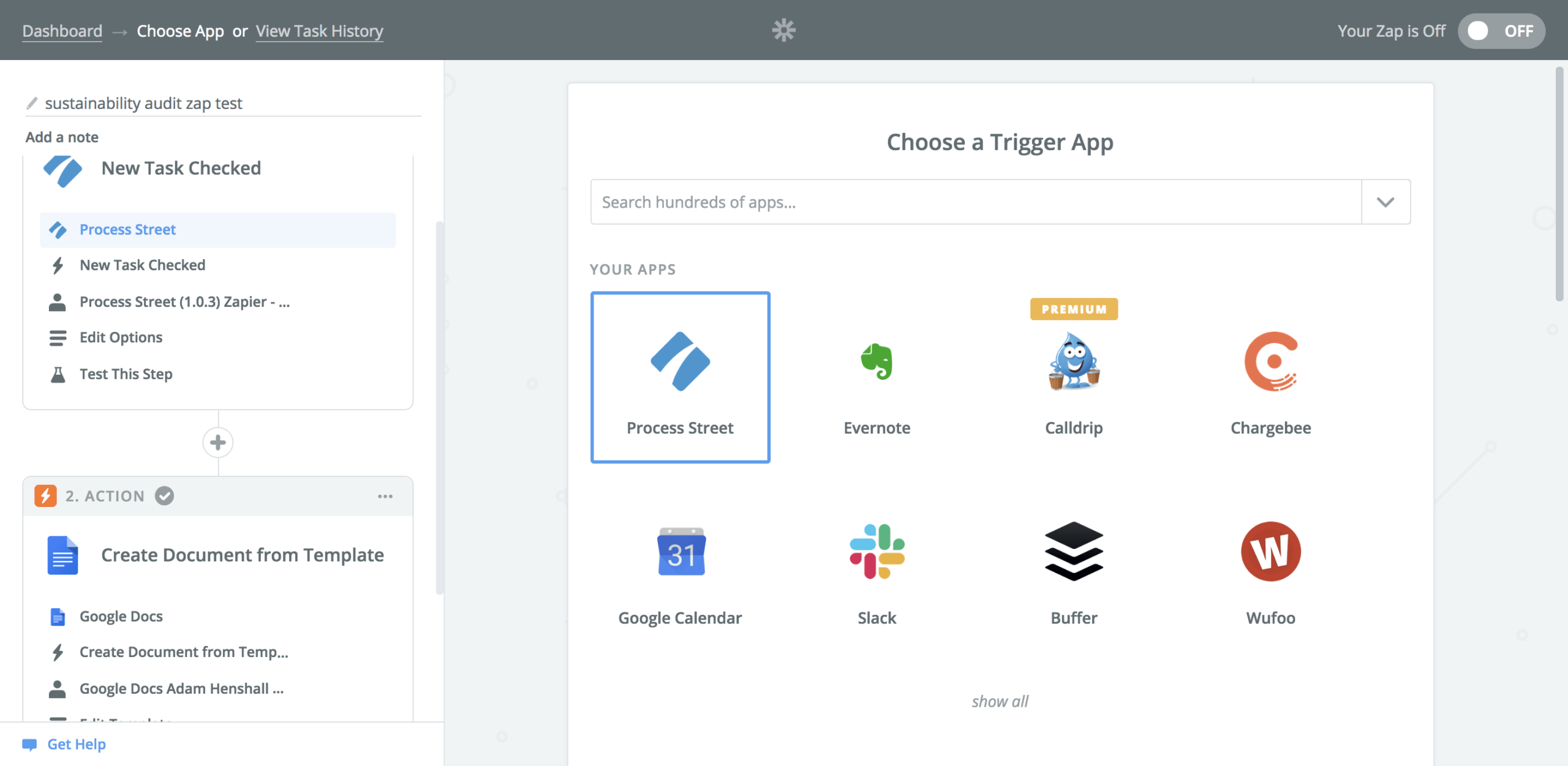Click 'show all' to reveal more apps

click(x=1000, y=700)
